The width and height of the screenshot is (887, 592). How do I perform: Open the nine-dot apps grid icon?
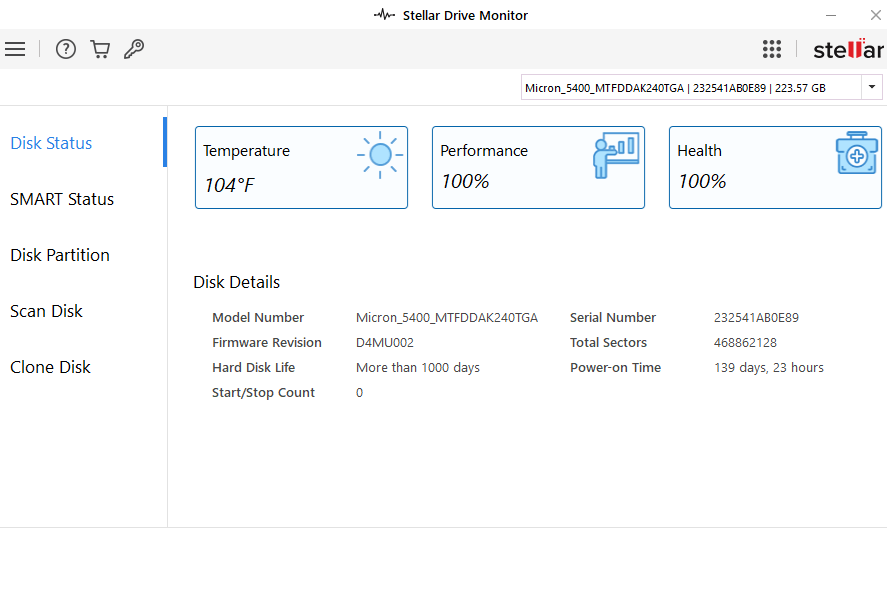point(772,49)
